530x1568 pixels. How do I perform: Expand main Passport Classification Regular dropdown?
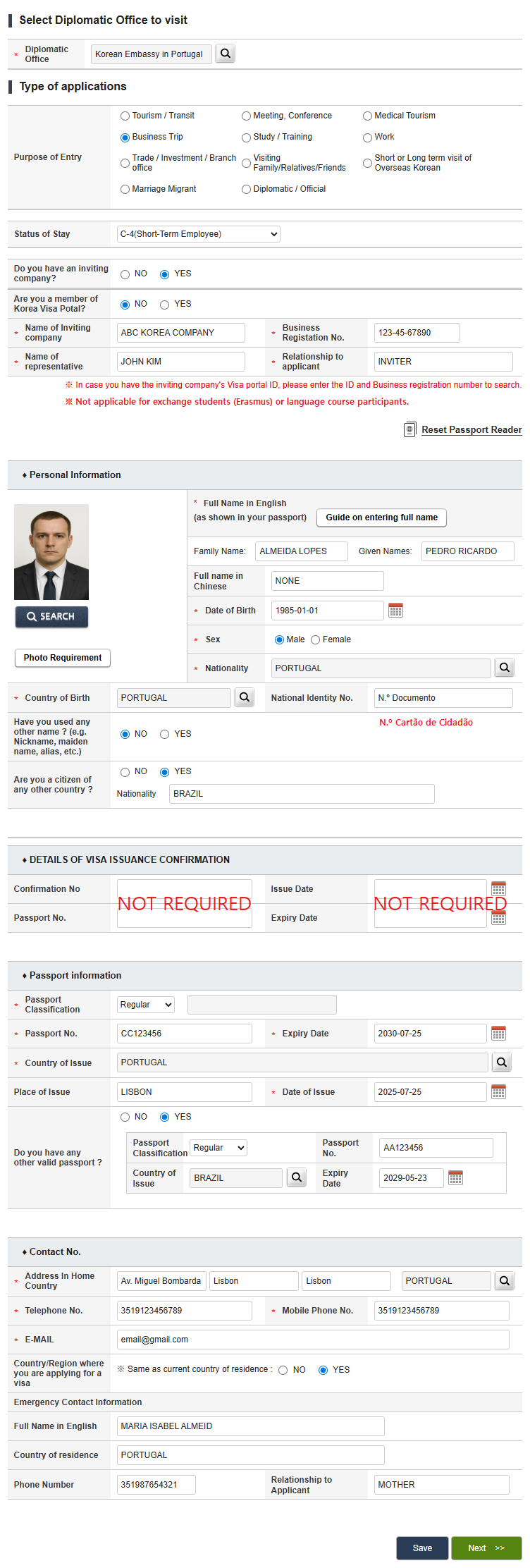tap(146, 1005)
